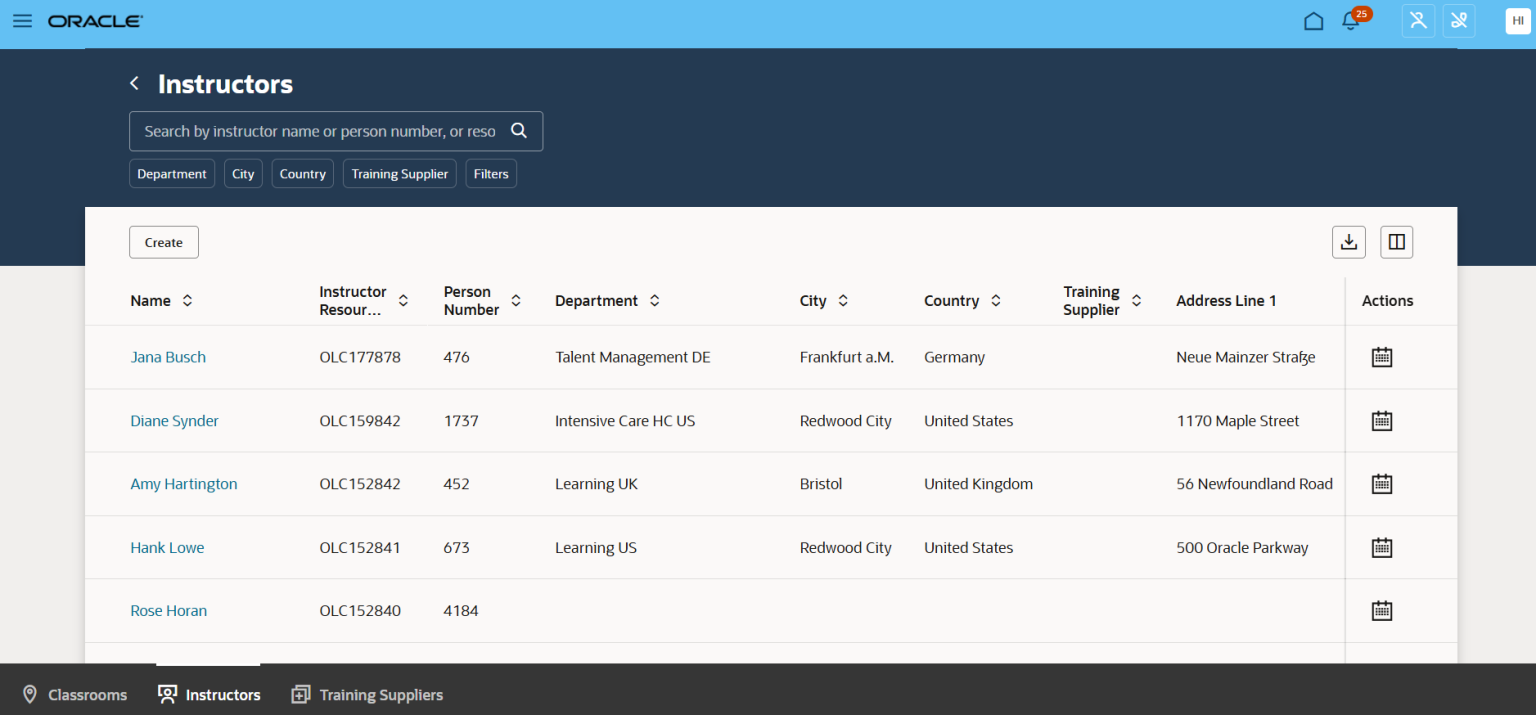Switch to the Training Suppliers tab
This screenshot has width=1536, height=715.
tap(367, 694)
